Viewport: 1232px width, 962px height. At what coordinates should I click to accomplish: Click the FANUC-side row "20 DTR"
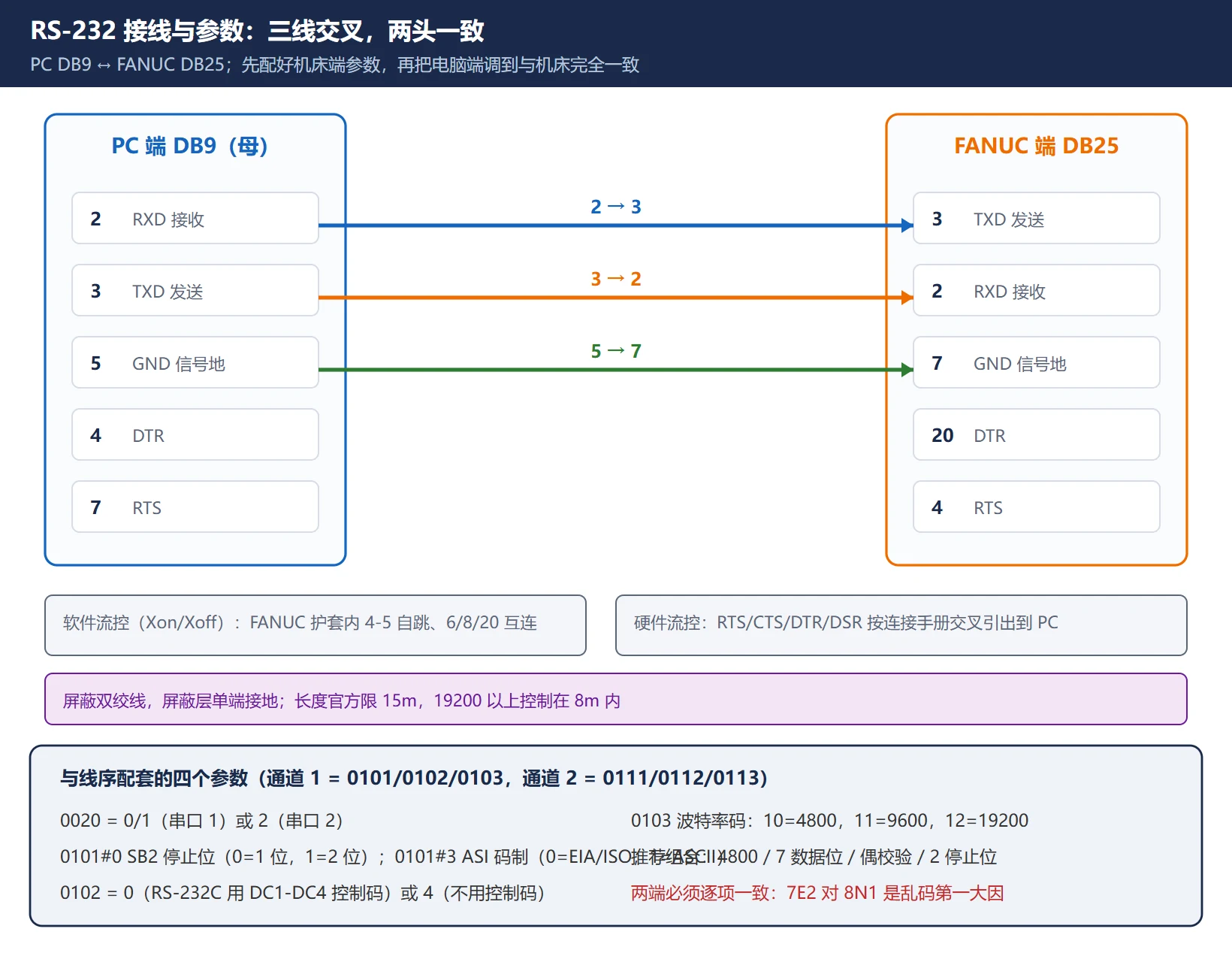click(x=1037, y=434)
